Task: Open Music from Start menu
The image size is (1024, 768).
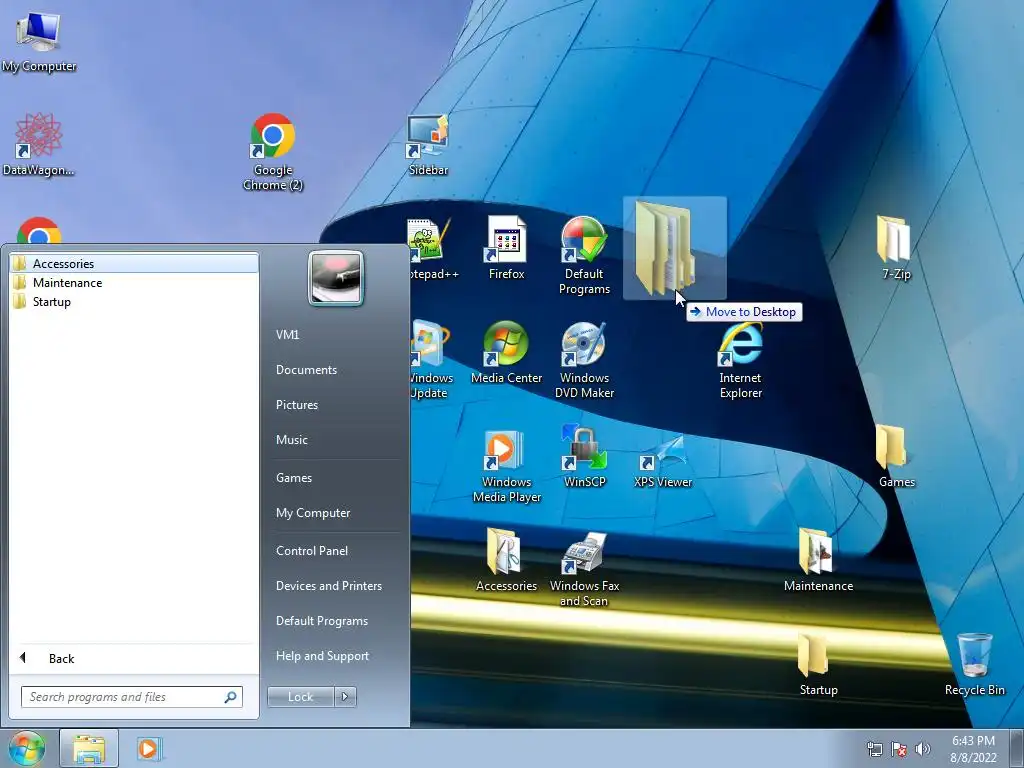Action: (292, 440)
